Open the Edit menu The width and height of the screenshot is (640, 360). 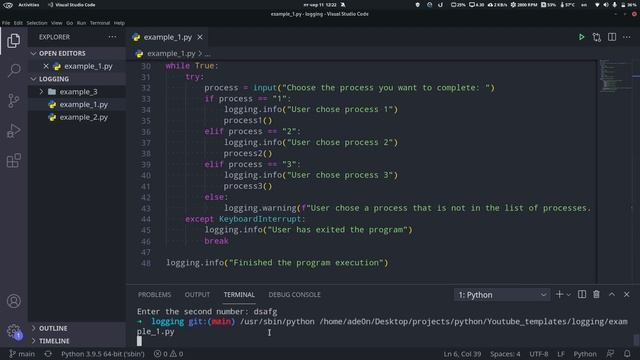point(18,23)
